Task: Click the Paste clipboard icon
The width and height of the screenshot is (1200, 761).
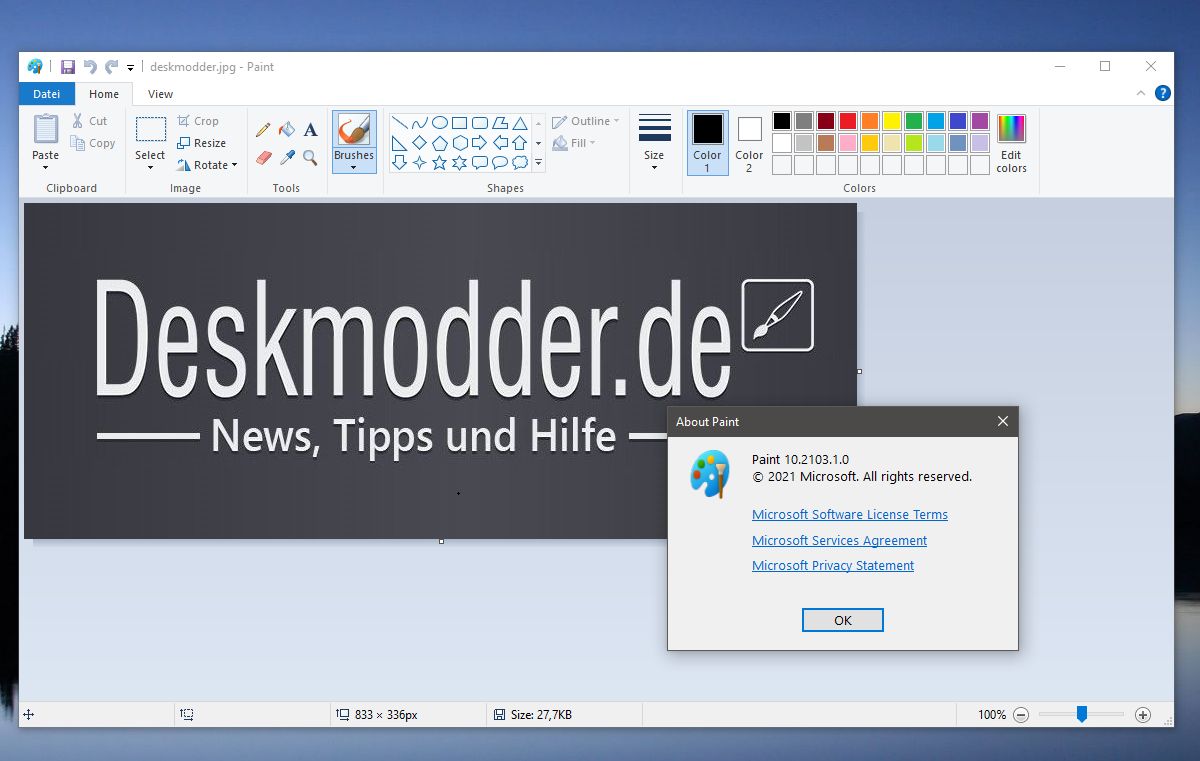Action: pyautogui.click(x=46, y=129)
